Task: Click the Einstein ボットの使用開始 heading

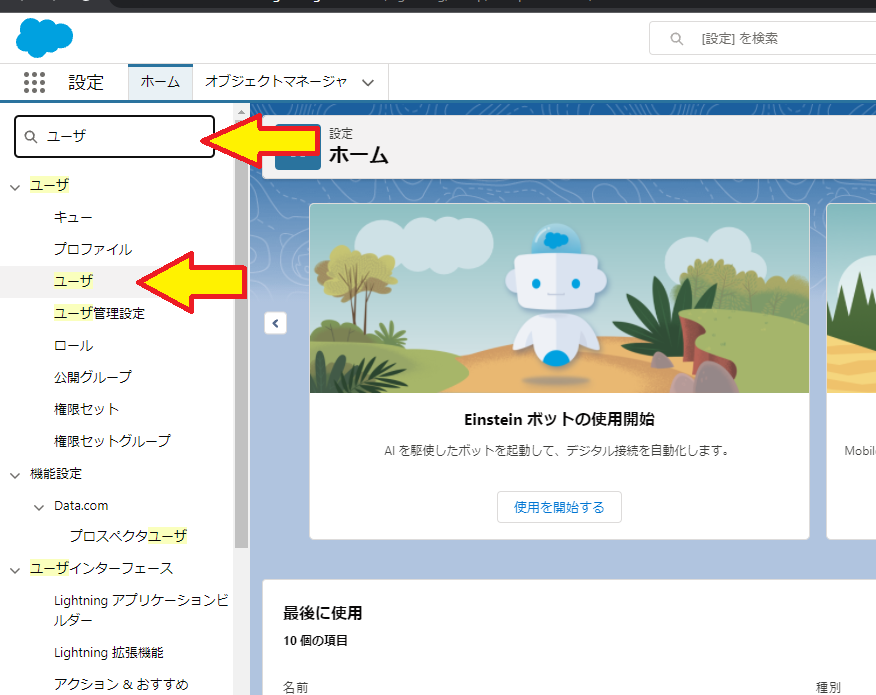Action: (559, 419)
